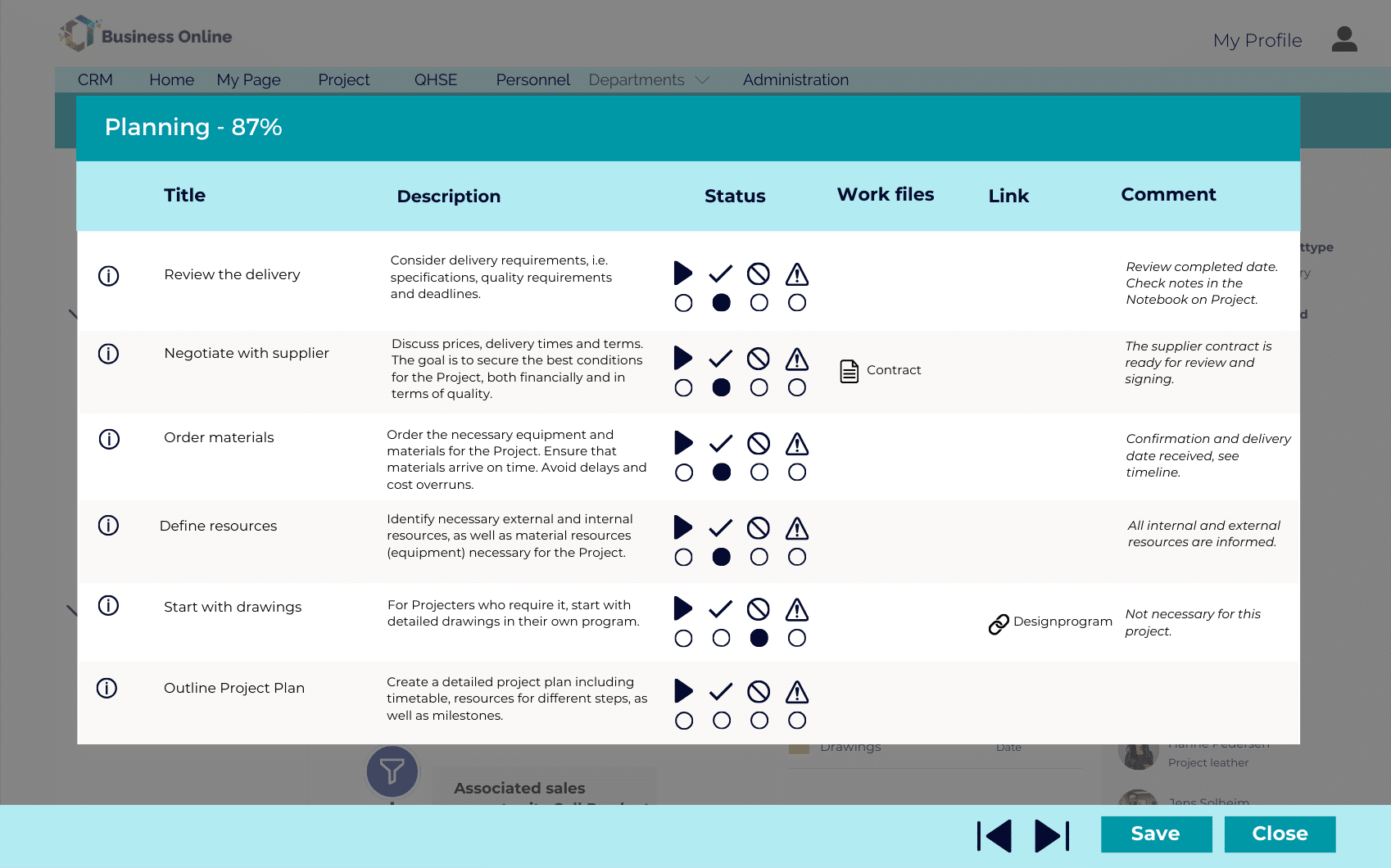This screenshot has width=1391, height=868.
Task: Click the Work files column header
Action: [886, 195]
